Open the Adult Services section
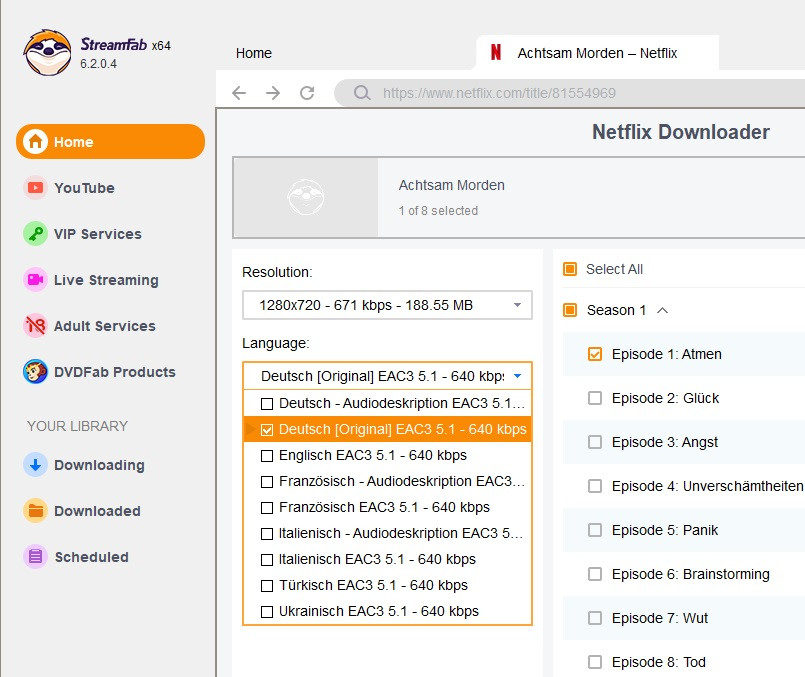The image size is (805, 677). 104,326
